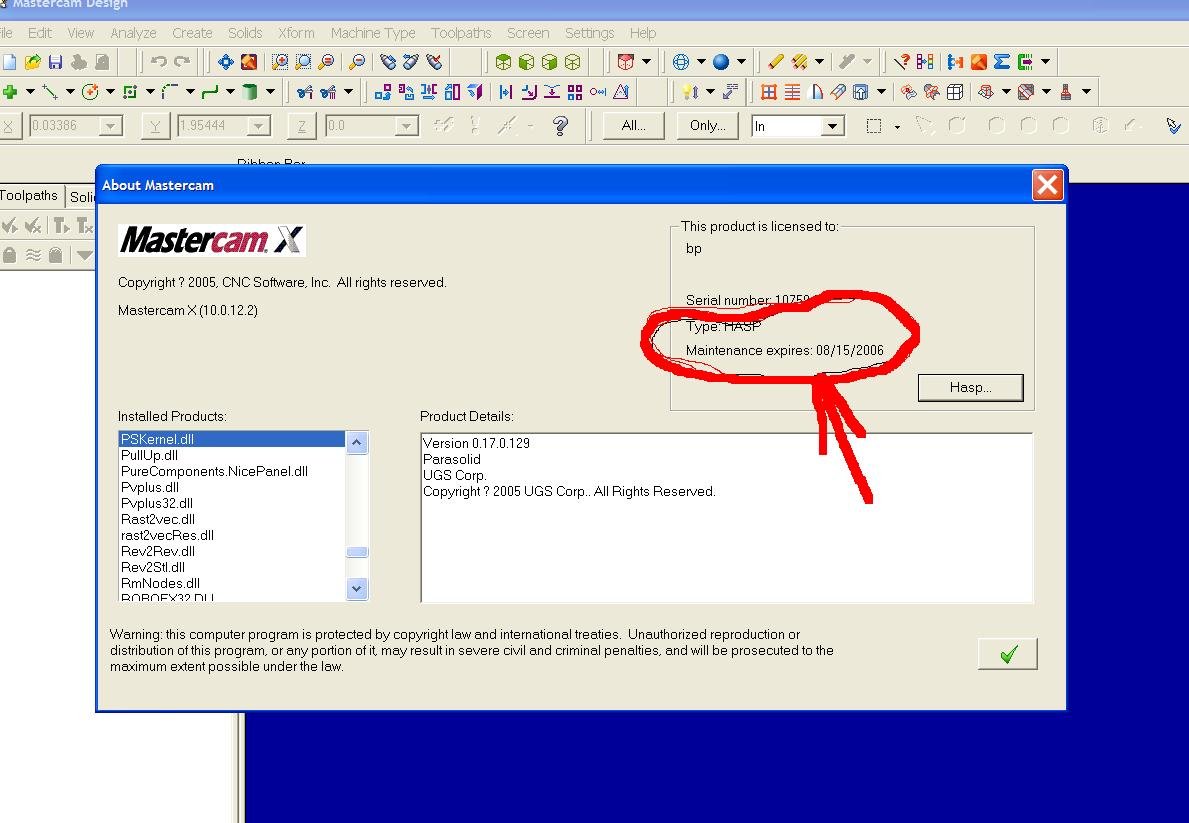Click the All... selection button

pyautogui.click(x=633, y=126)
